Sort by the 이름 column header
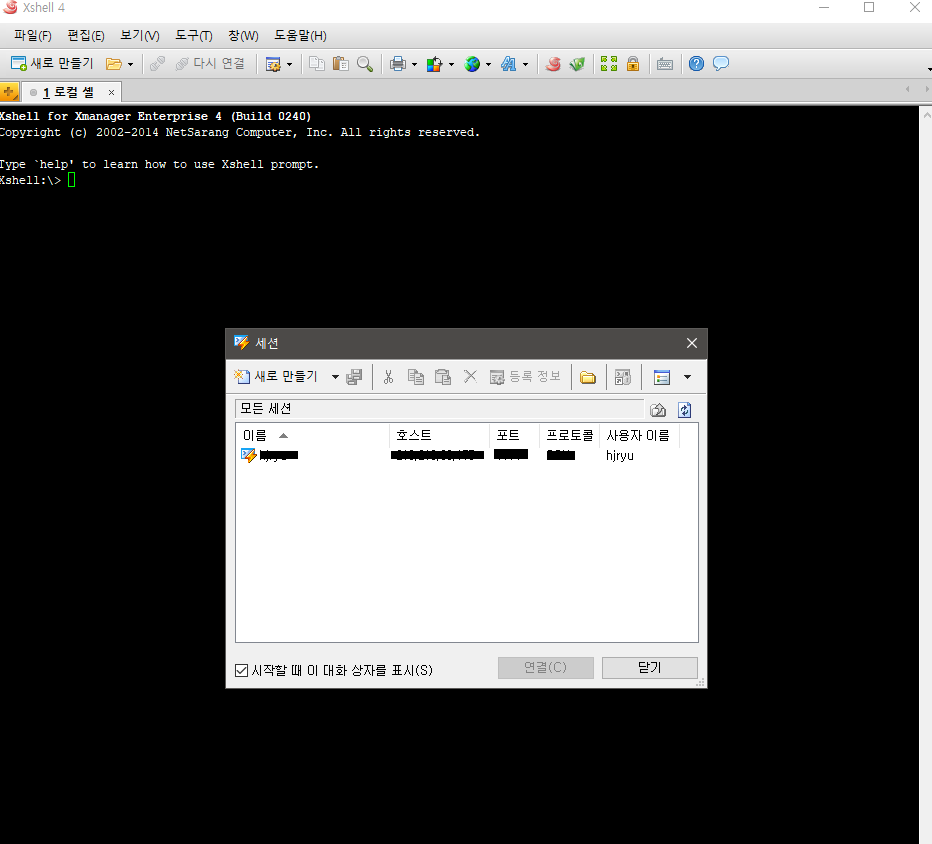Viewport: 932px width, 844px height. (313, 435)
